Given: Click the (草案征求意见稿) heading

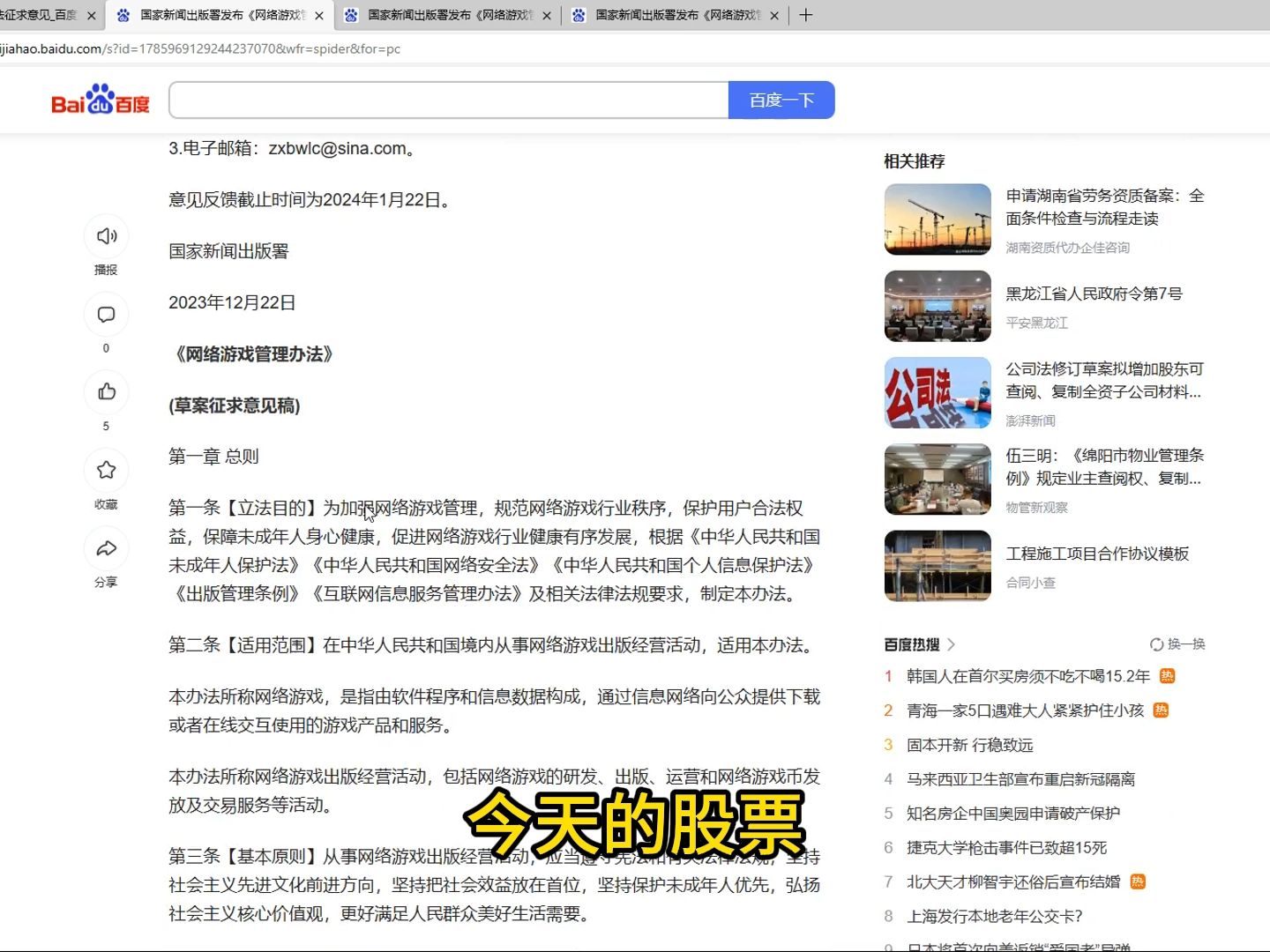Looking at the screenshot, I should point(235,405).
